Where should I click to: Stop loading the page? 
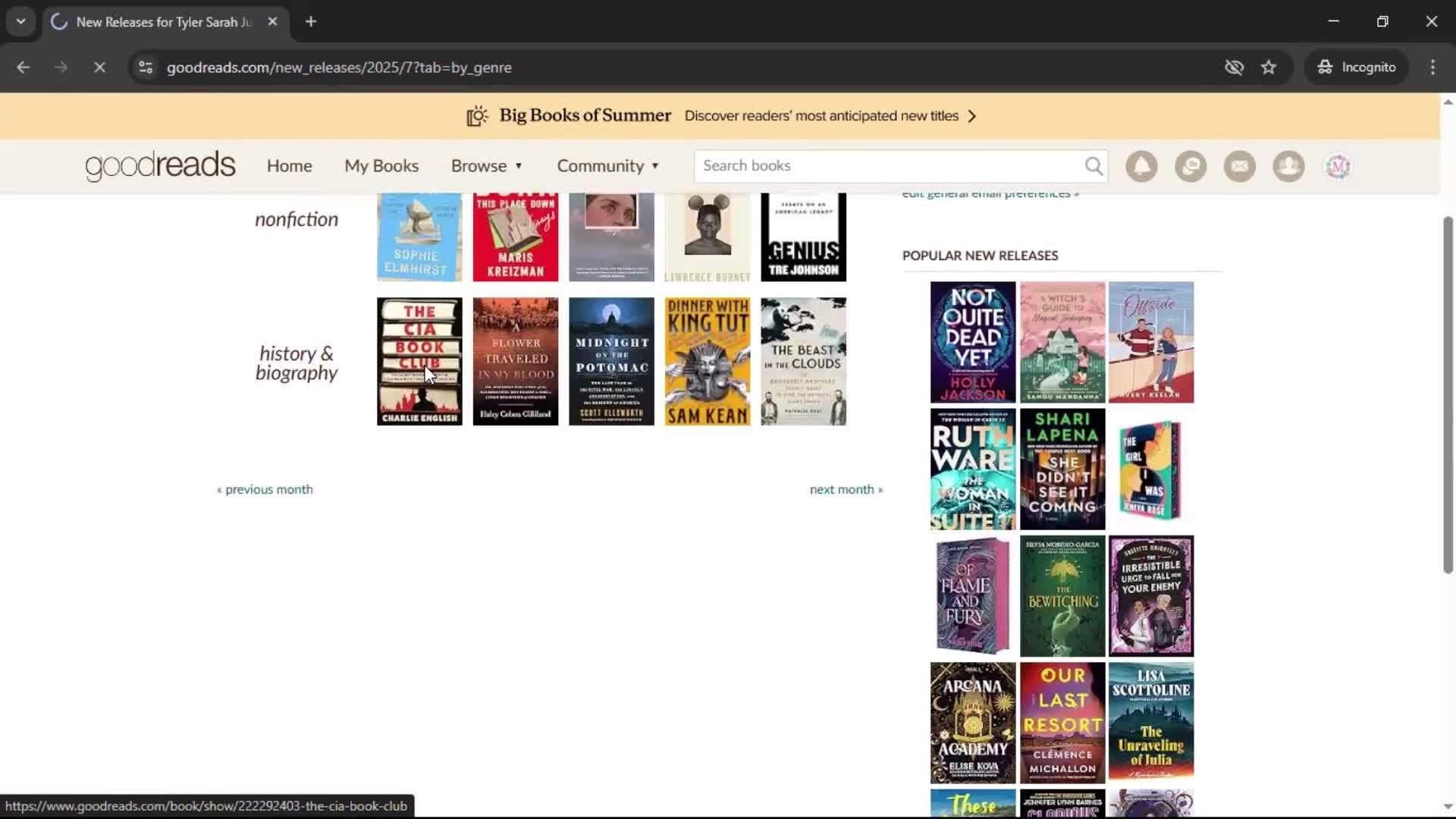click(99, 67)
